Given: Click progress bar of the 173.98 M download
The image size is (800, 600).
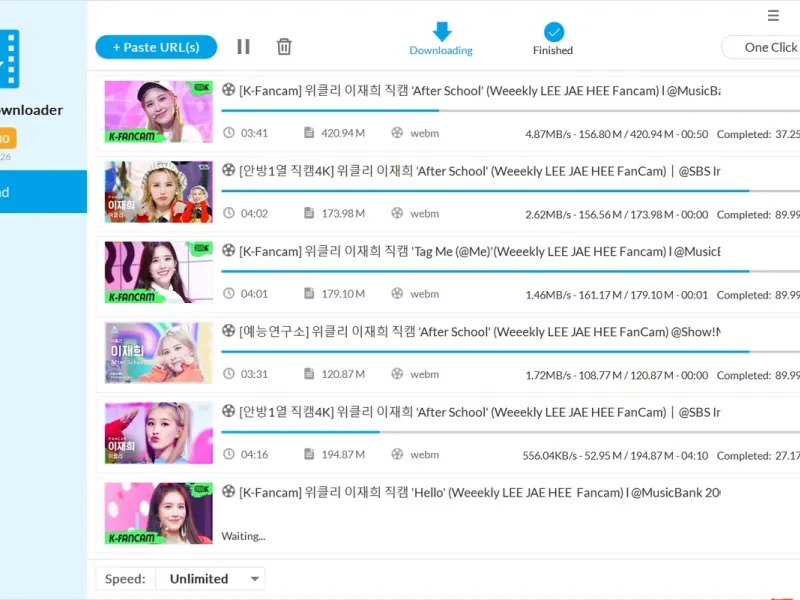Looking at the screenshot, I should point(511,191).
